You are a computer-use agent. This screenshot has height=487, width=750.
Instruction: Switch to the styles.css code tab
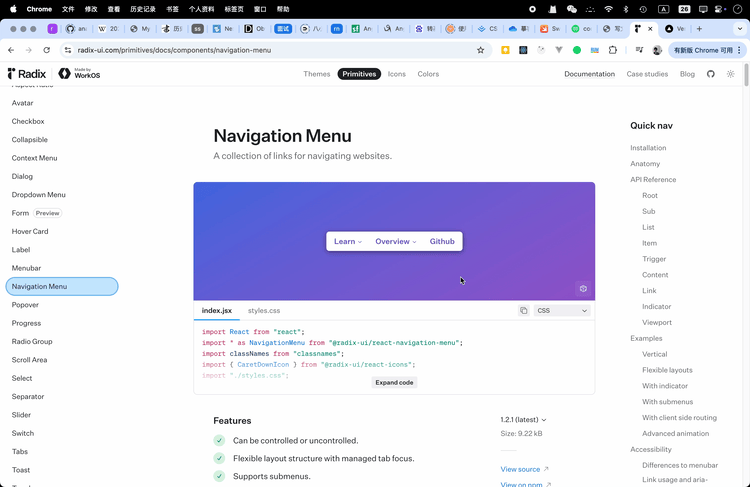[264, 310]
